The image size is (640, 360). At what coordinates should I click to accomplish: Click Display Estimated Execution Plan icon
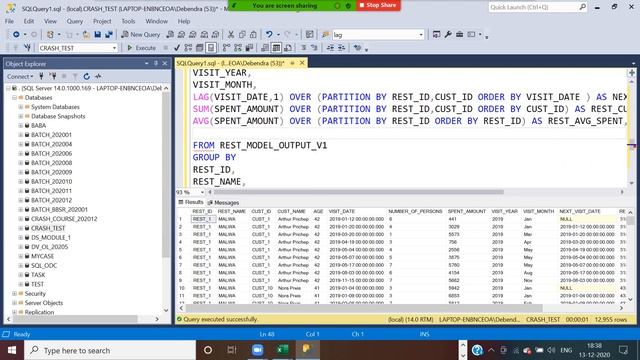tap(188, 48)
